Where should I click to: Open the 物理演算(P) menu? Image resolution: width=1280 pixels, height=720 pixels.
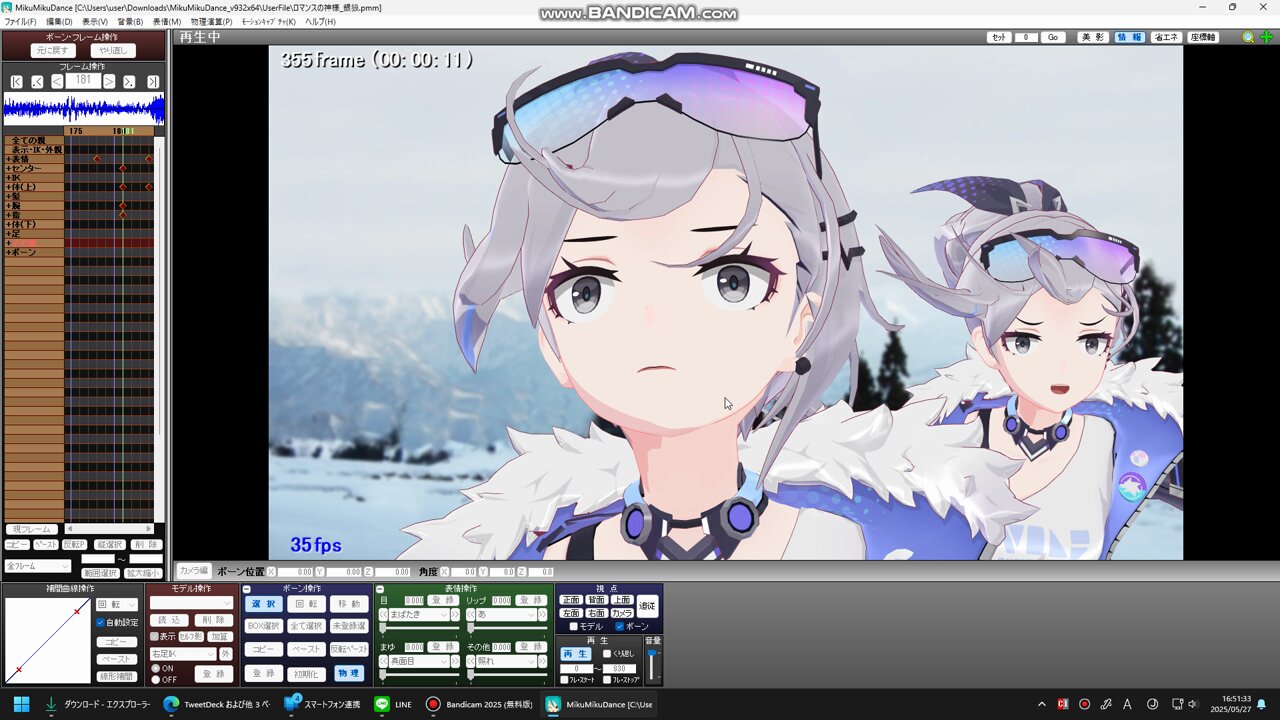coord(211,21)
